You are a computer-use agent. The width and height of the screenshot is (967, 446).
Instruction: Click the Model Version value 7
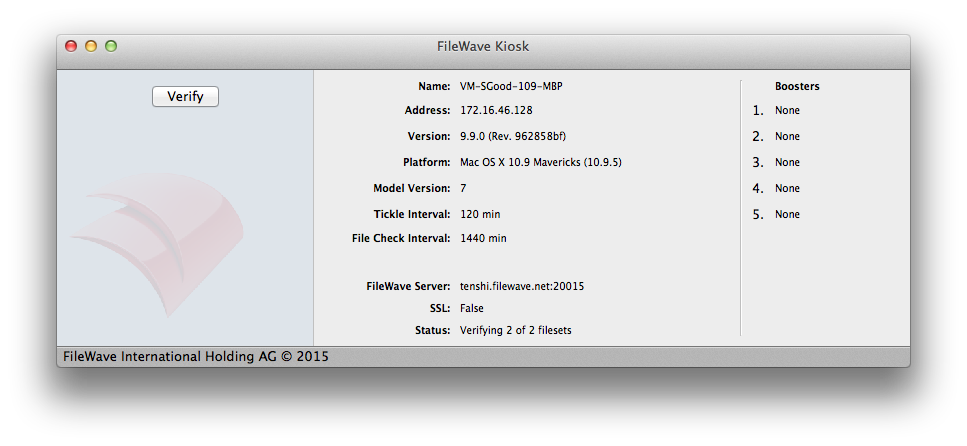click(463, 188)
